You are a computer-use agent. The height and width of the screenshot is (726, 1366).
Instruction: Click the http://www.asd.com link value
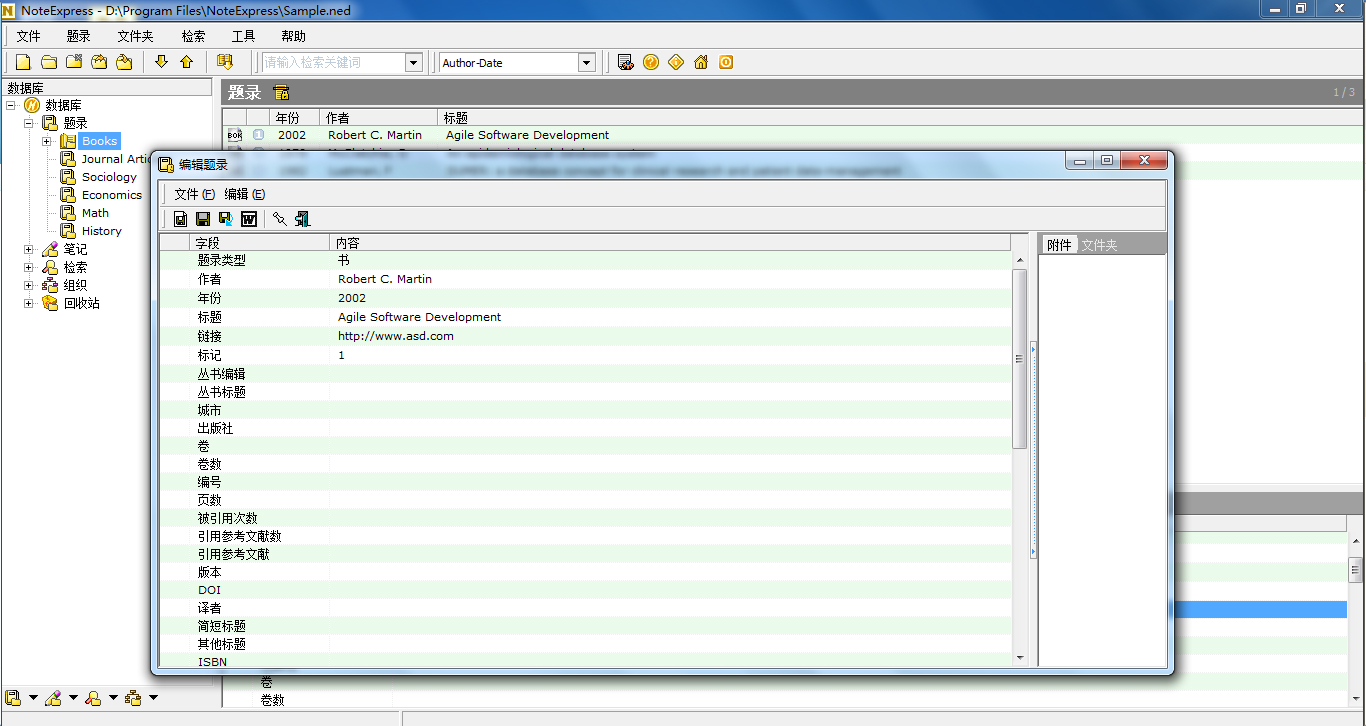click(x=396, y=336)
